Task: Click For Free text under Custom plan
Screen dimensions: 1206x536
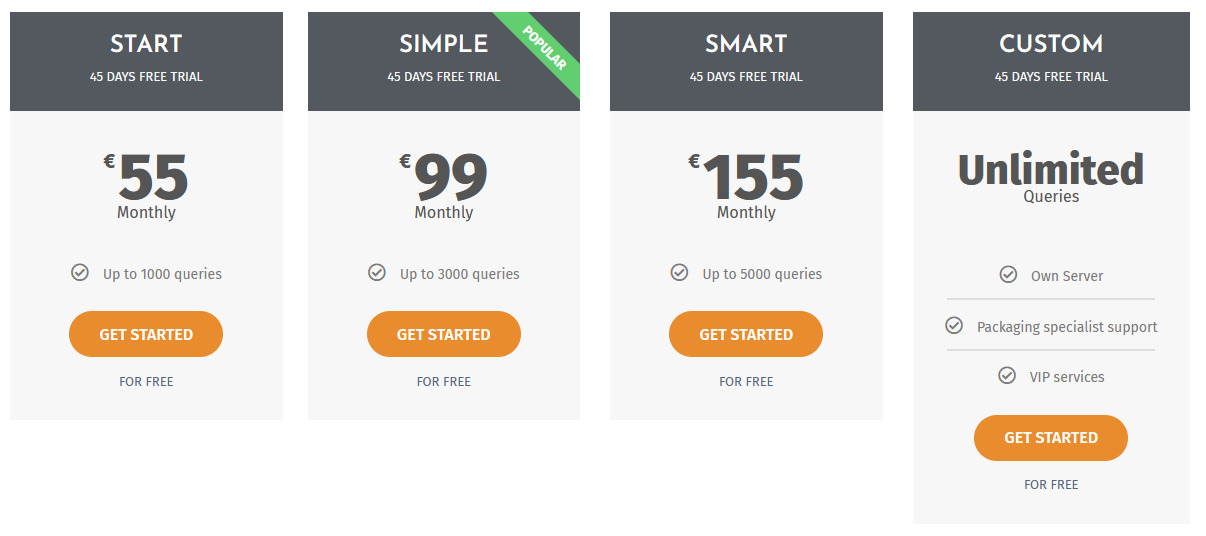Action: pyautogui.click(x=1051, y=485)
